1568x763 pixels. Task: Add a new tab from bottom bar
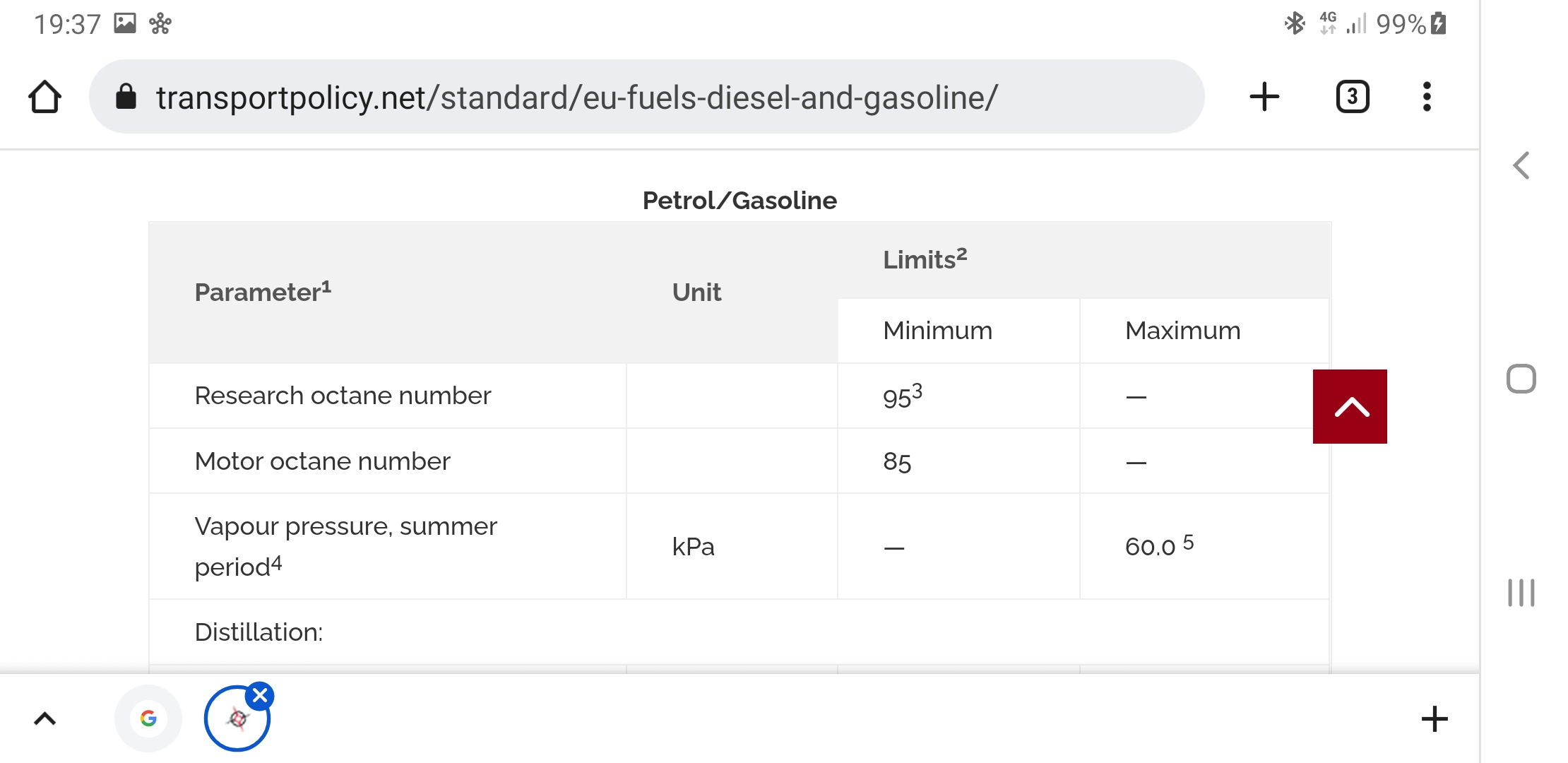click(1434, 719)
